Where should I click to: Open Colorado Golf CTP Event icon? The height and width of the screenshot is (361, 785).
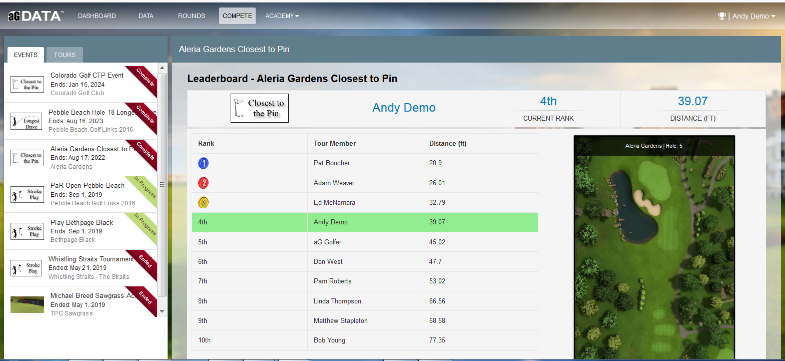(27, 84)
